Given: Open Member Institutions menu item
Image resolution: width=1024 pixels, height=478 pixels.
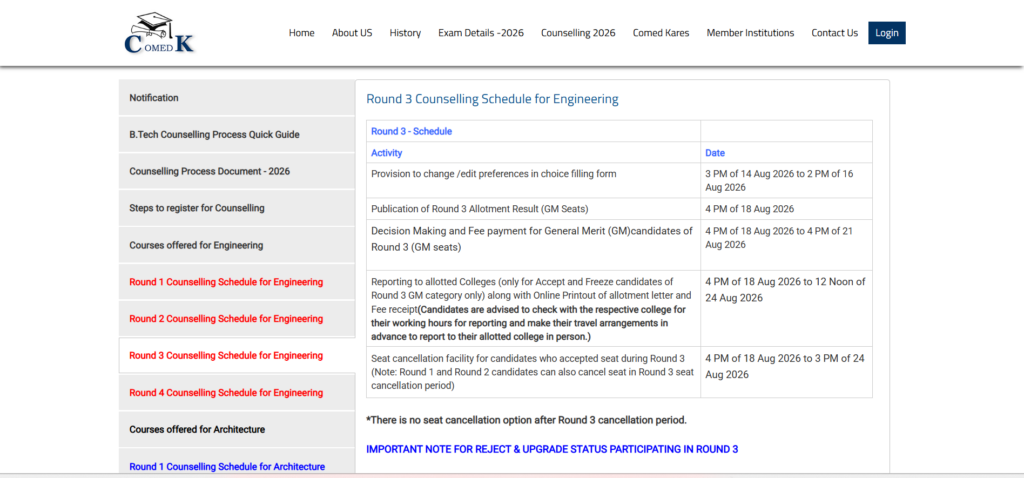Looking at the screenshot, I should [750, 33].
